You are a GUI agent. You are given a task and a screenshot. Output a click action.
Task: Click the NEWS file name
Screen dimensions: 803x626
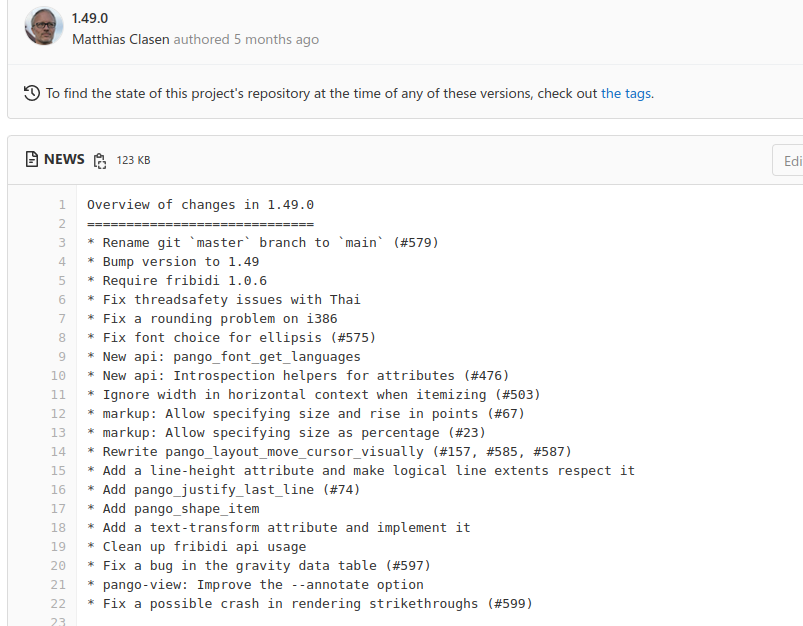coord(64,159)
